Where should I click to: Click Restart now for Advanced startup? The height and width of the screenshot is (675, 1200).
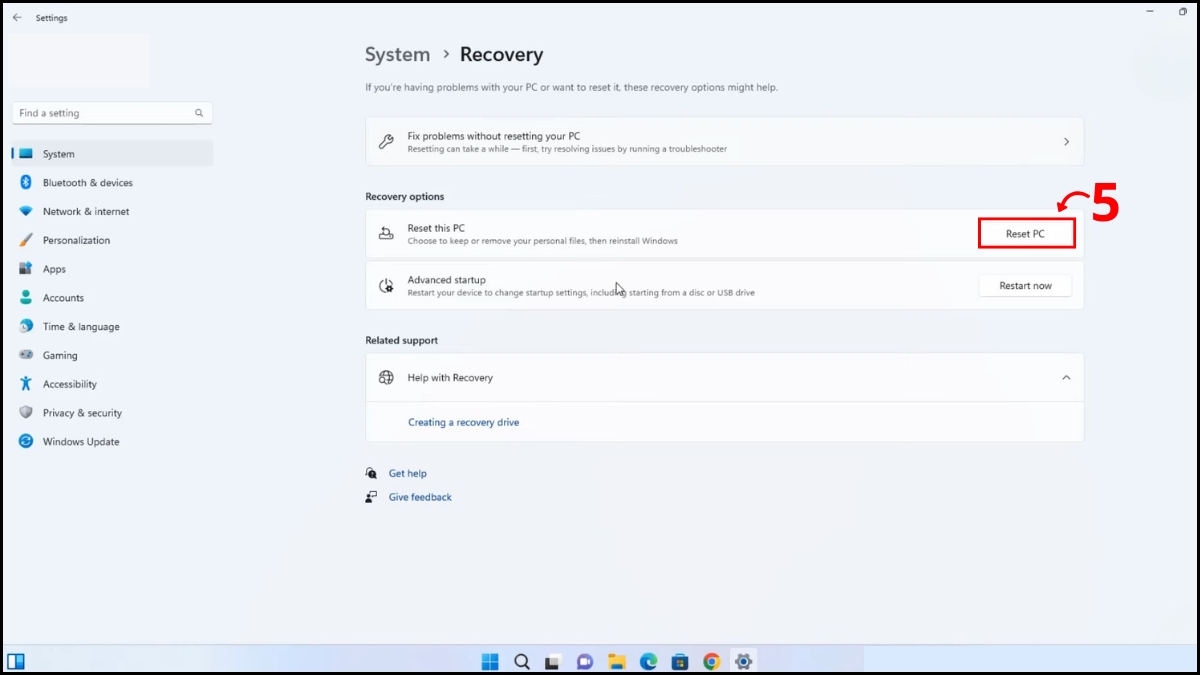point(1025,285)
